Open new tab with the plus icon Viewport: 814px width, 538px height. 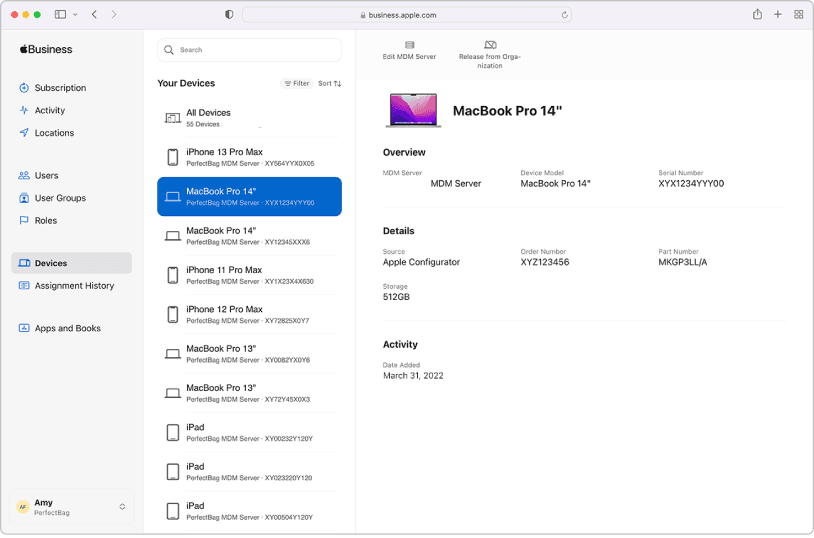click(x=778, y=14)
